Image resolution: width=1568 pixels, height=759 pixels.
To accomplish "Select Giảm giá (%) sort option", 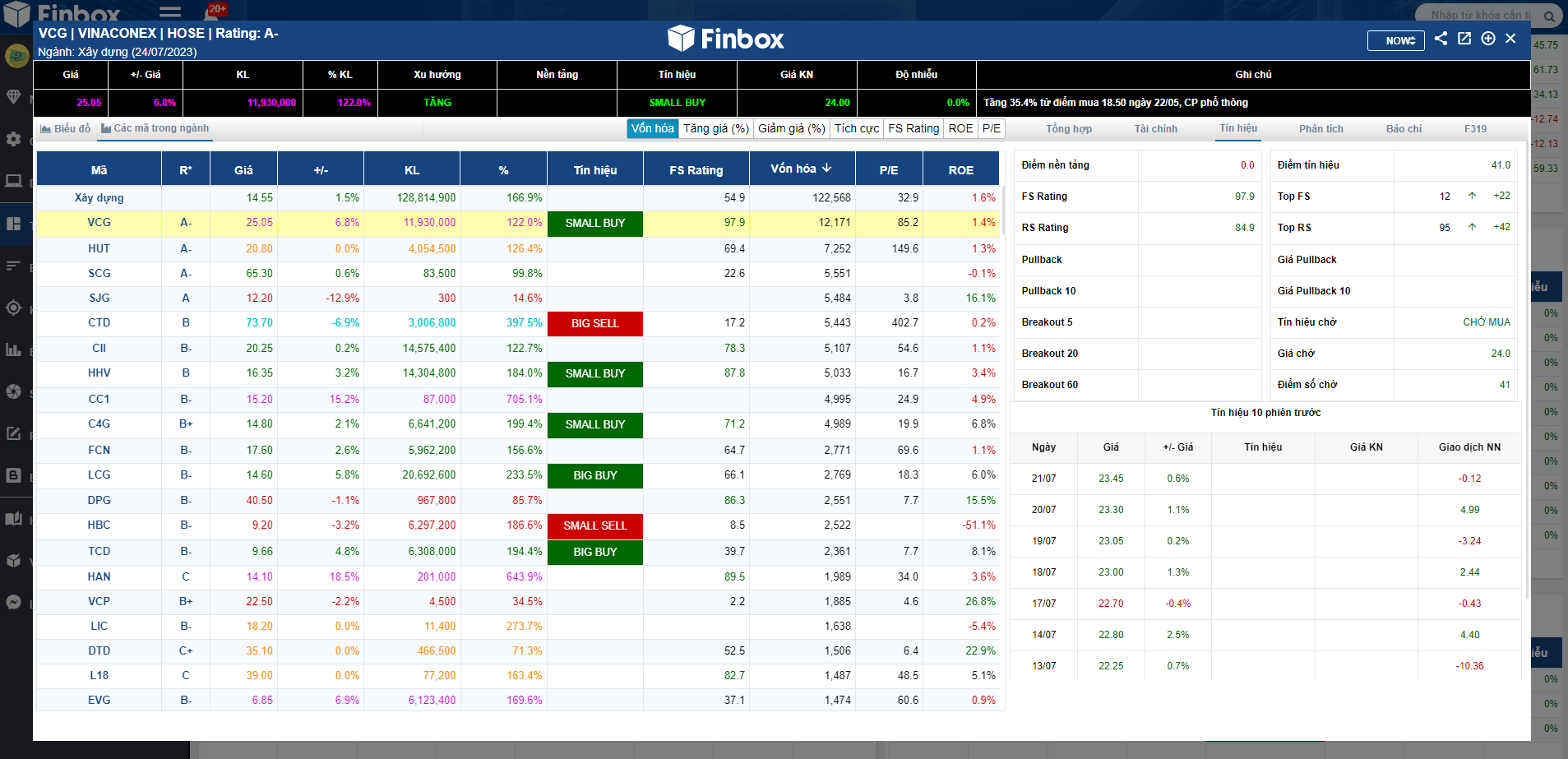I will tap(792, 128).
